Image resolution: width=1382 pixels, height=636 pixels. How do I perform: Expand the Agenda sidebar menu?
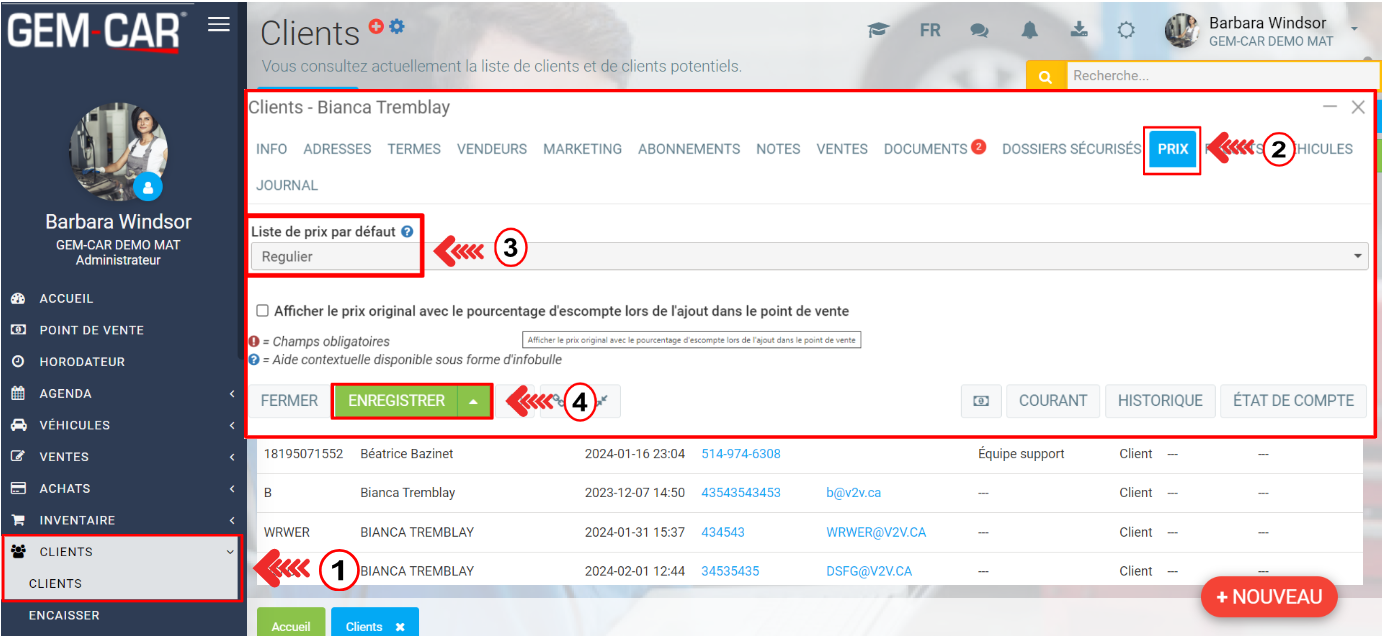click(120, 394)
